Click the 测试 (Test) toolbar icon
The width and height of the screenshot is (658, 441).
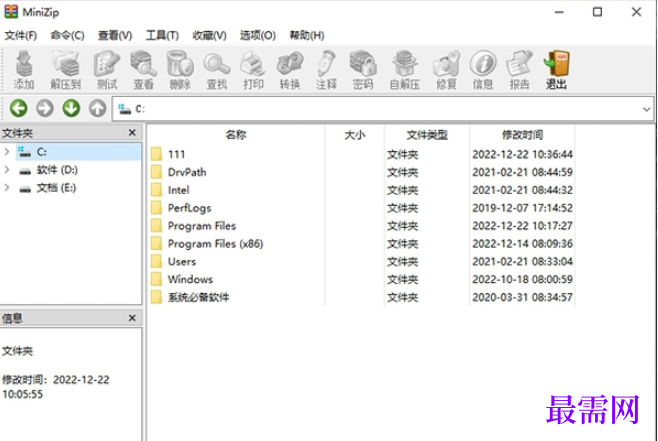[107, 70]
